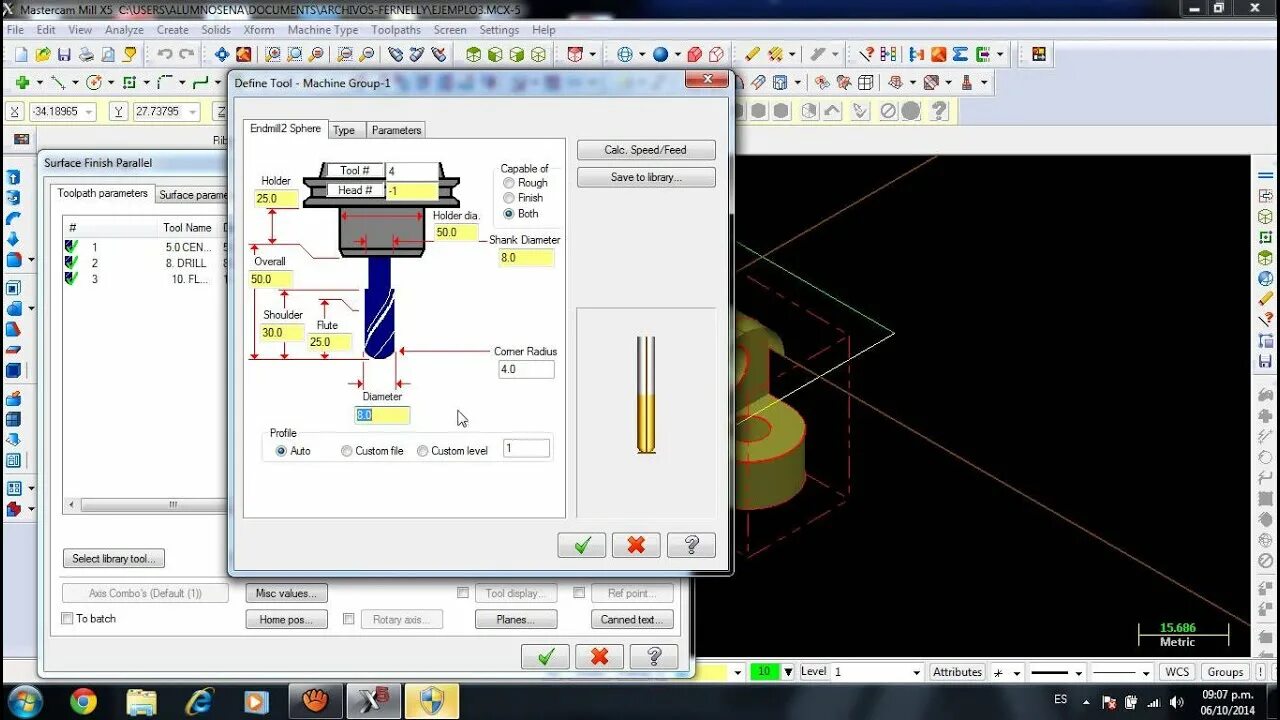Click the Select library tool button
Screen dimensions: 1280x720
pos(114,559)
